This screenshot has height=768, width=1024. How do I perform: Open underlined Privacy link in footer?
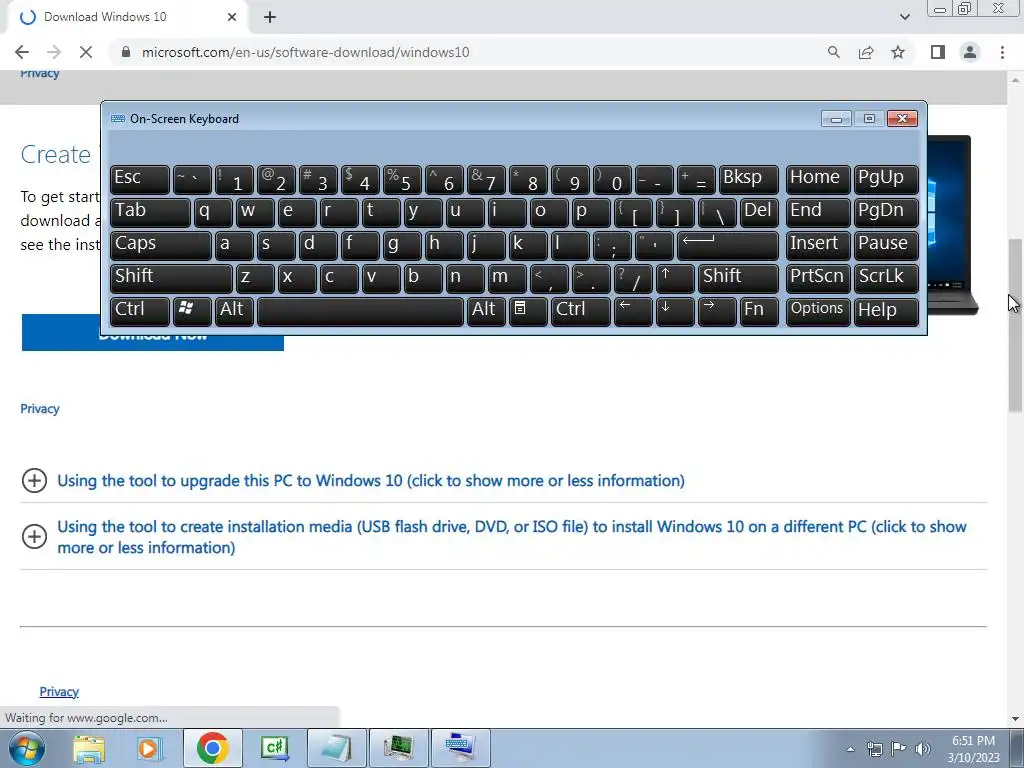[x=59, y=692]
